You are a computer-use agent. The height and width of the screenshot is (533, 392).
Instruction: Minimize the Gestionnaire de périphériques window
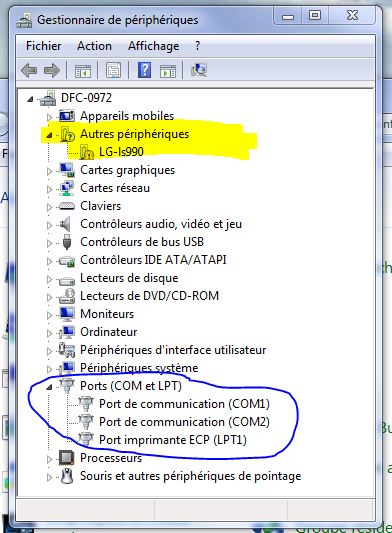288,16
